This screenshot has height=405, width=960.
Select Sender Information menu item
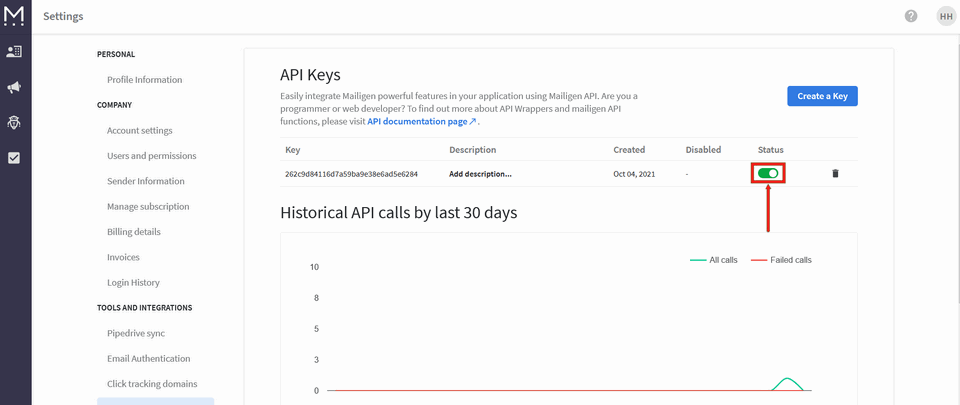point(146,181)
